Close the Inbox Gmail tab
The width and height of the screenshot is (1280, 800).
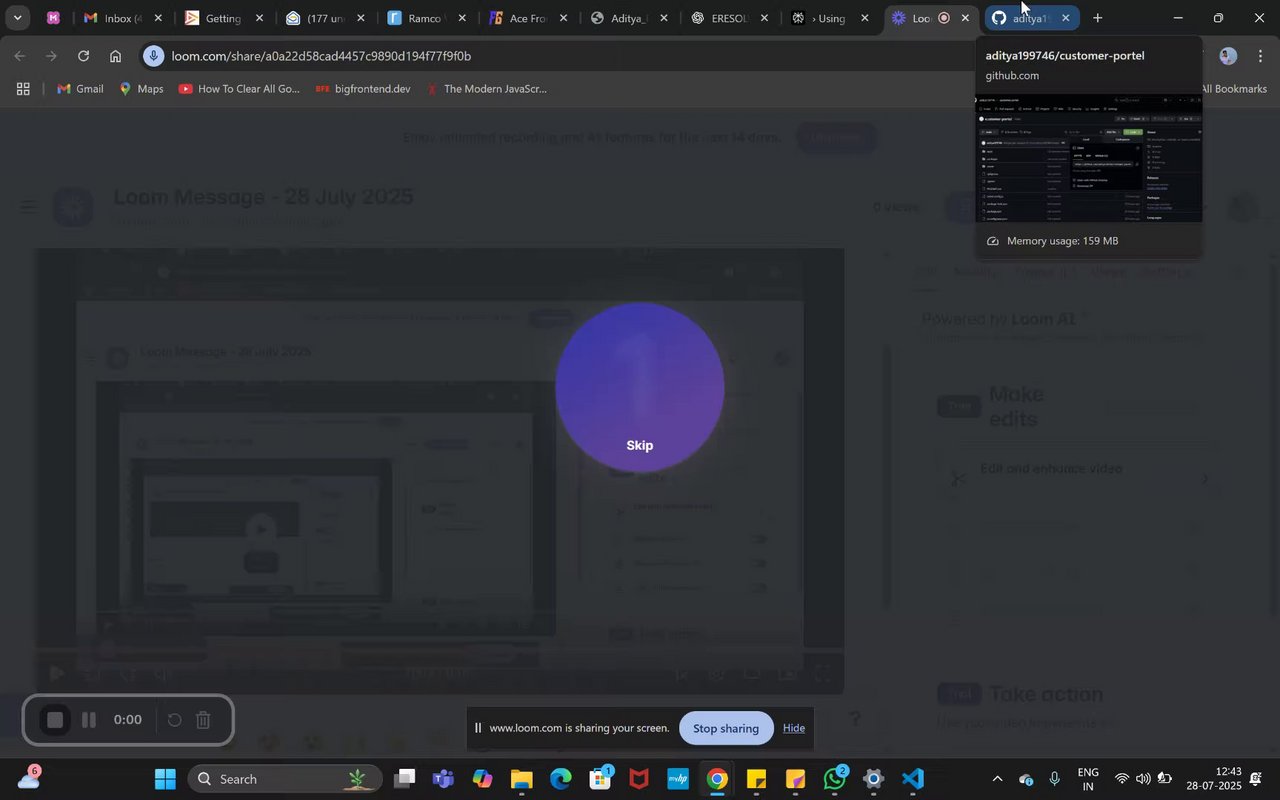click(x=158, y=18)
